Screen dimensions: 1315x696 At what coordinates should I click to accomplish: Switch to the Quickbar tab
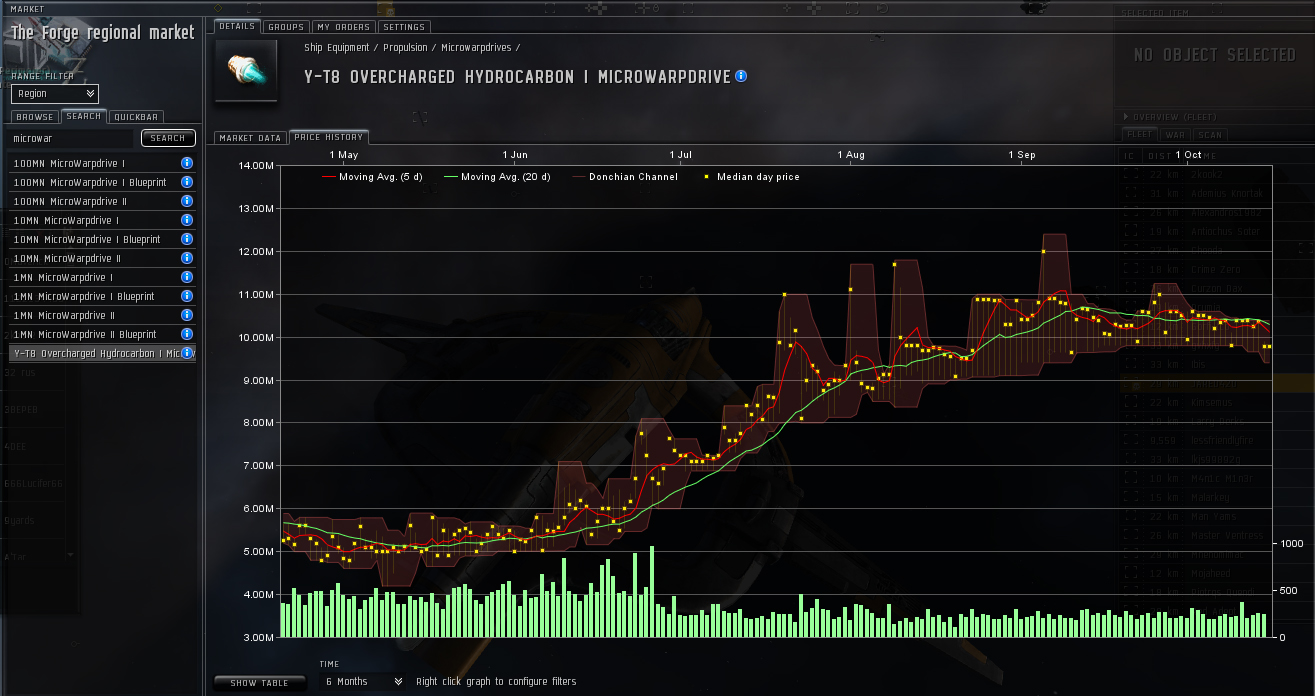pos(135,117)
